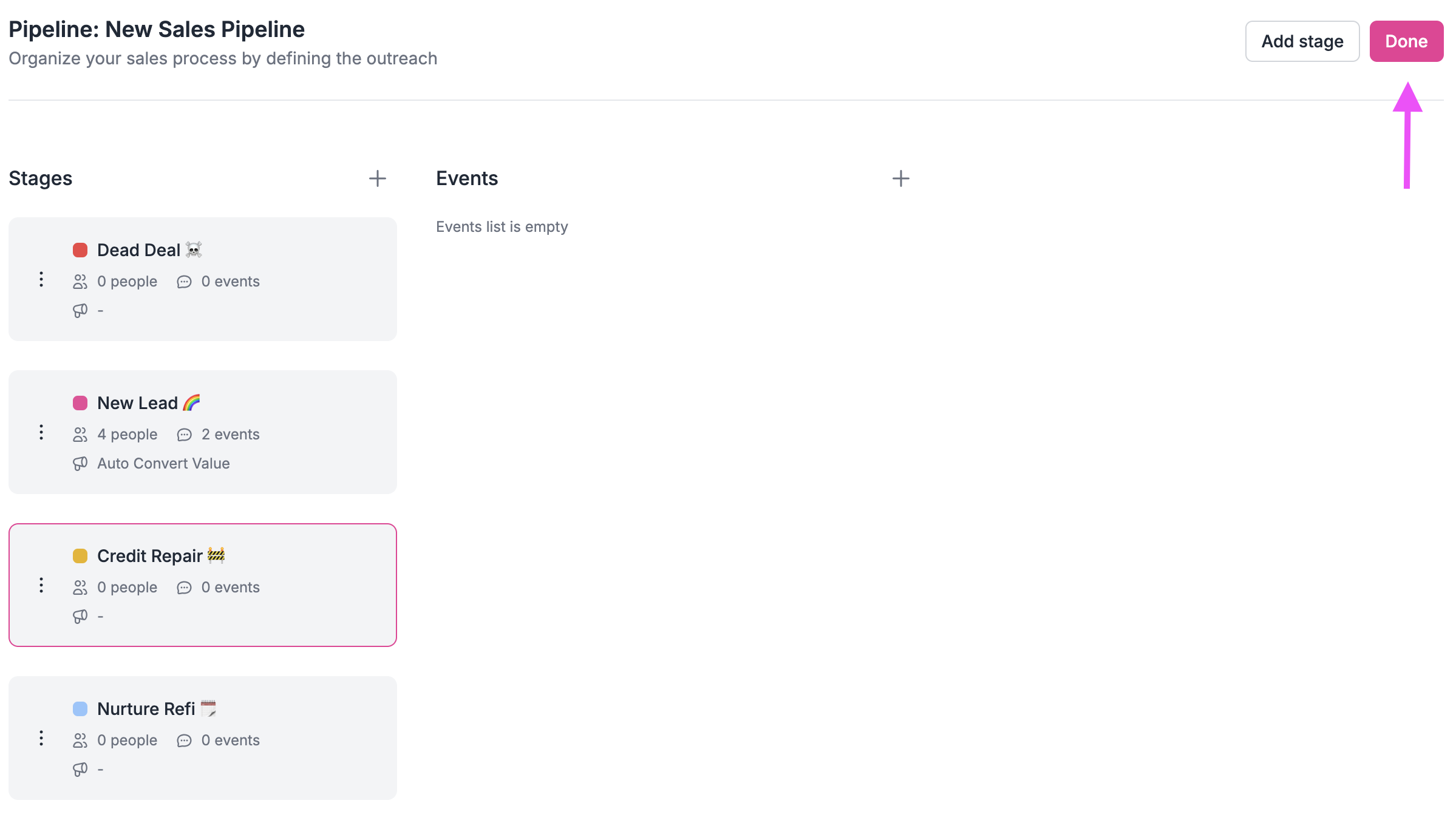The width and height of the screenshot is (1456, 823).
Task: Click the events speech-bubble icon on Dead Deal
Action: pos(184,281)
